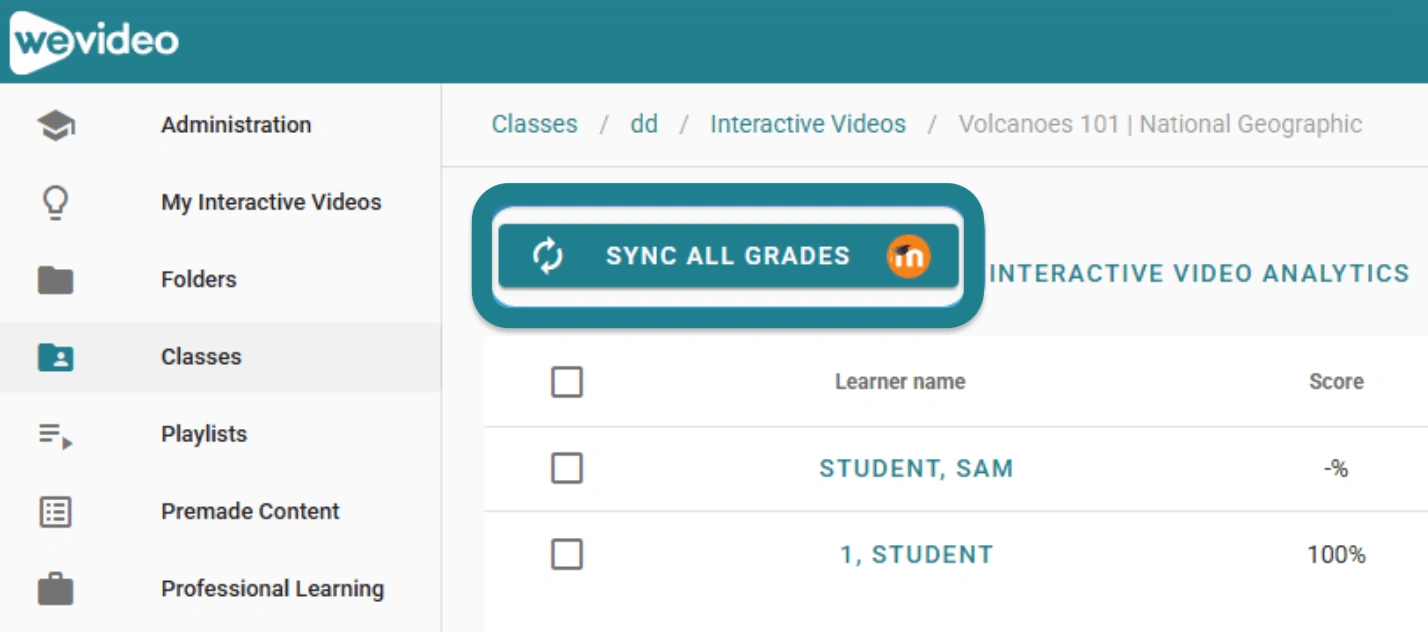Click the Sync All Grades button
1428x632 pixels.
[x=728, y=256]
